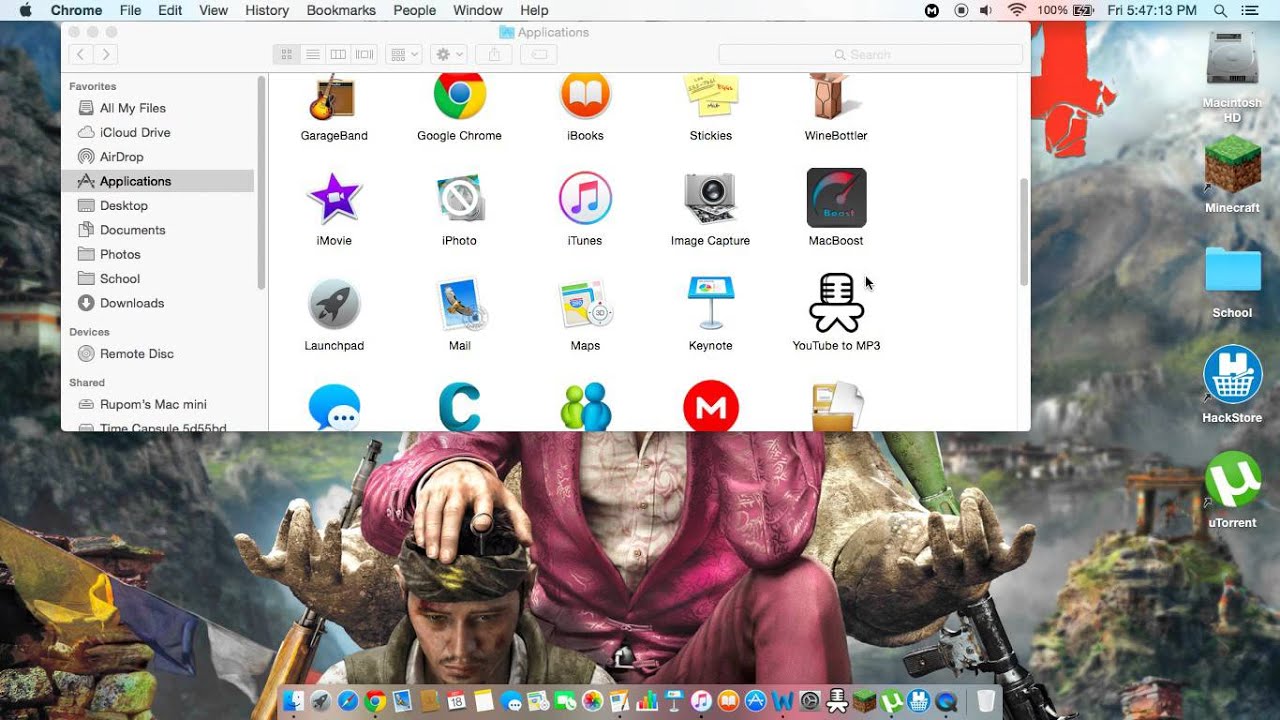Viewport: 1280px width, 720px height.
Task: Launch Photos from the Dock
Action: (x=593, y=701)
